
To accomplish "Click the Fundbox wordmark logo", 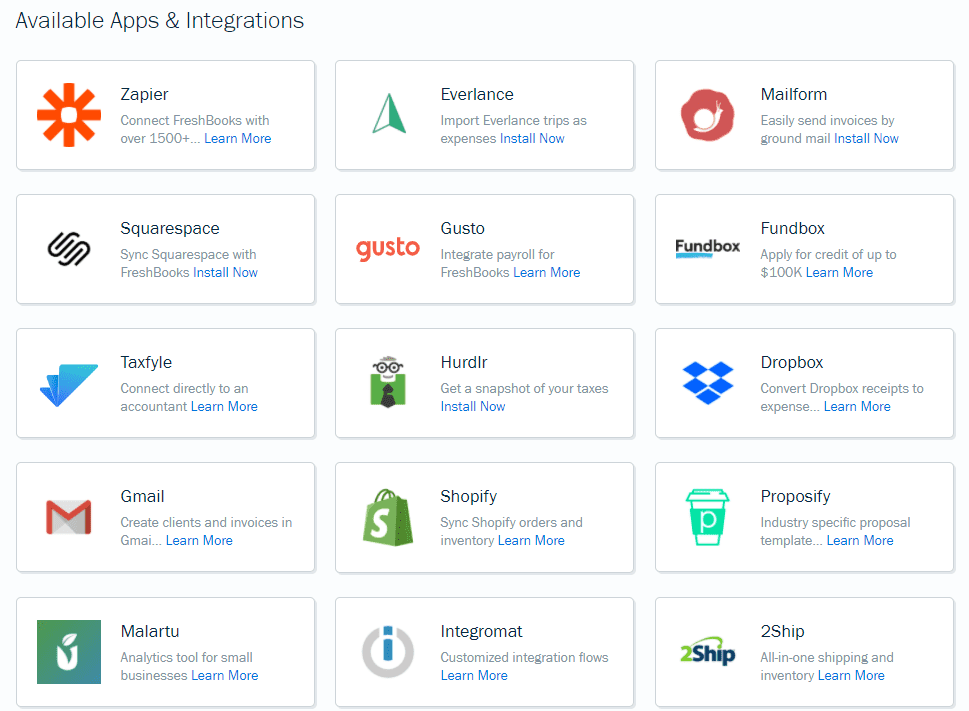I will point(708,247).
